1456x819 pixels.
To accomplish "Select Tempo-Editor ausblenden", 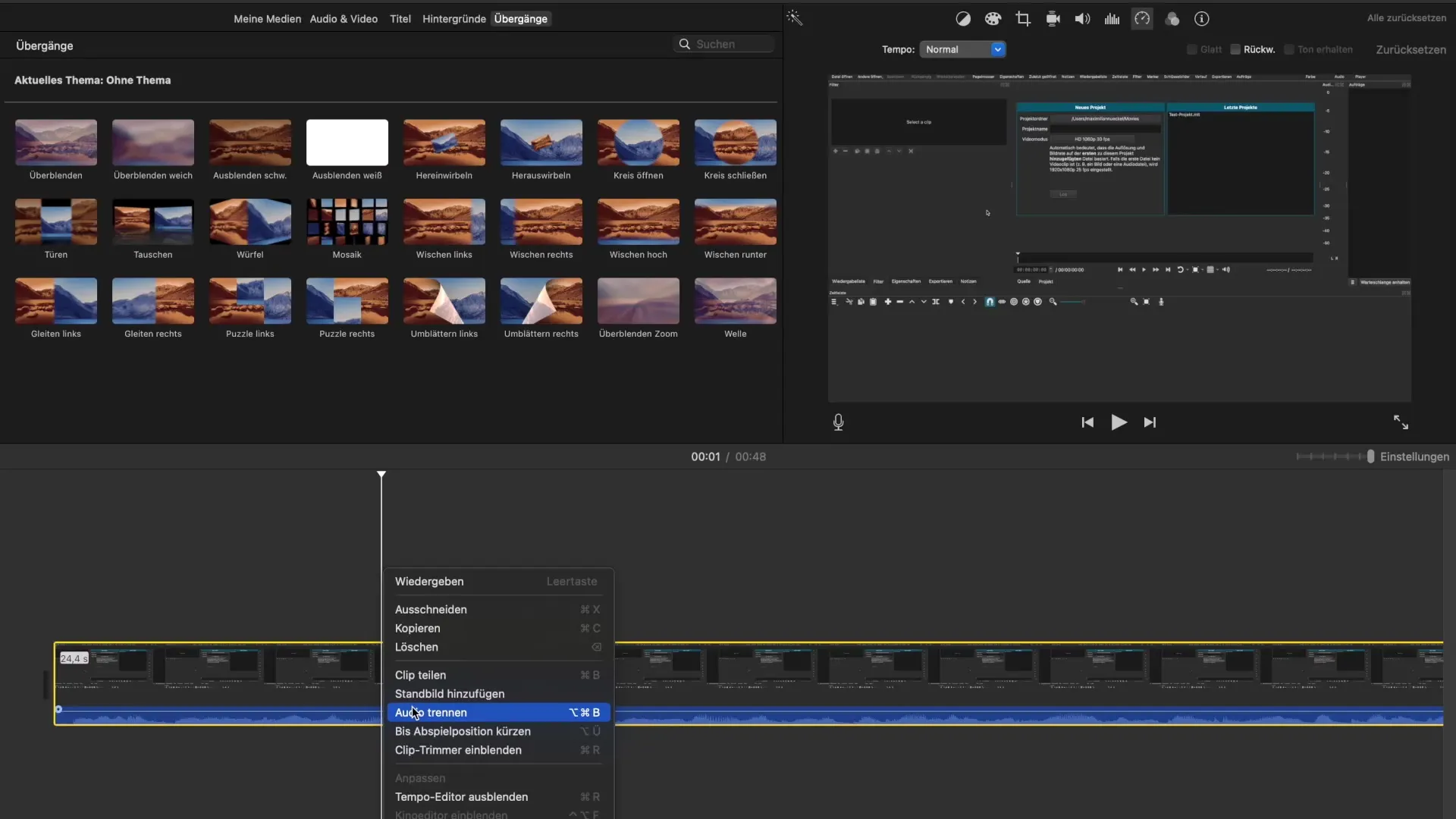I will [x=498, y=797].
